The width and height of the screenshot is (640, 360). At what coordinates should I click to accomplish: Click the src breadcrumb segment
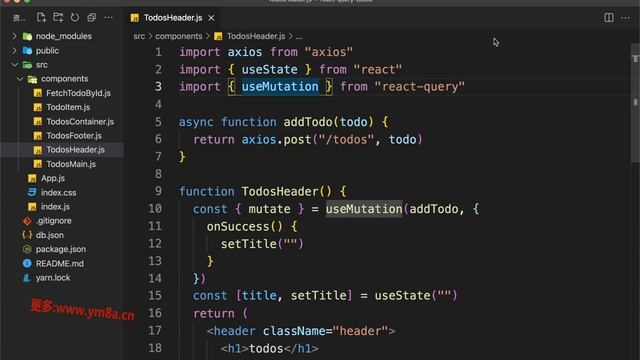[139, 36]
